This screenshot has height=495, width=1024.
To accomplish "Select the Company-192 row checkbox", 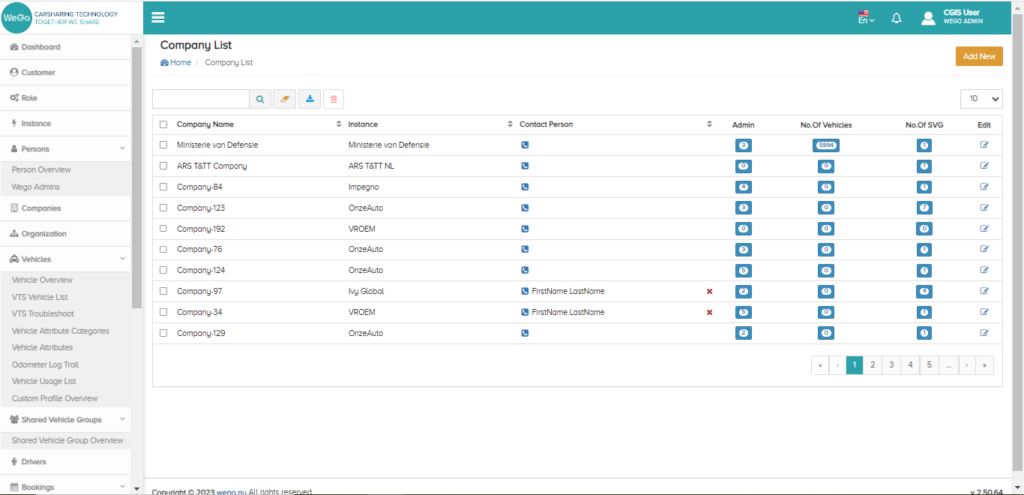I will point(164,228).
